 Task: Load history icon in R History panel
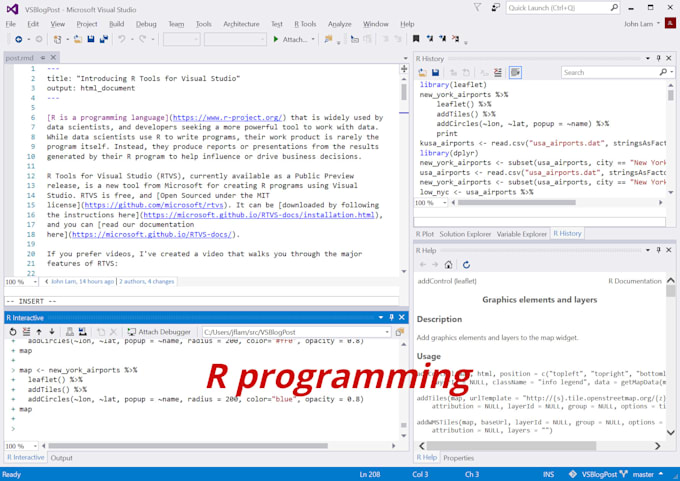coord(422,72)
